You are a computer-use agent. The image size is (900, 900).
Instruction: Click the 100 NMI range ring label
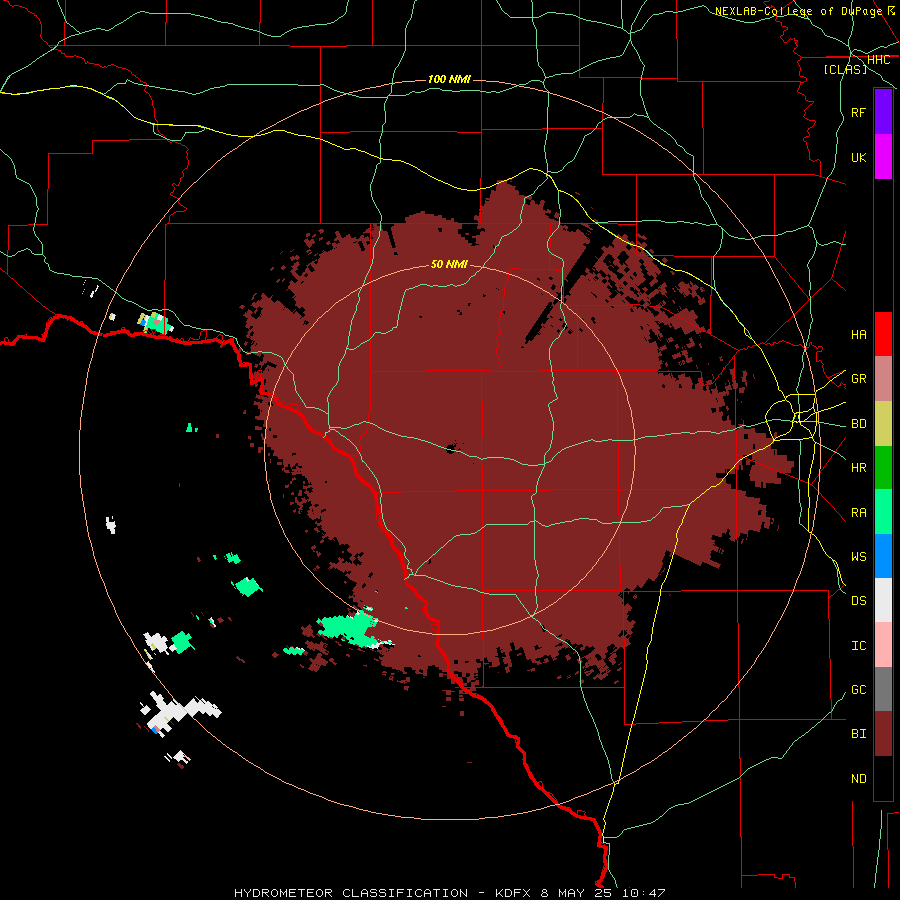(449, 79)
